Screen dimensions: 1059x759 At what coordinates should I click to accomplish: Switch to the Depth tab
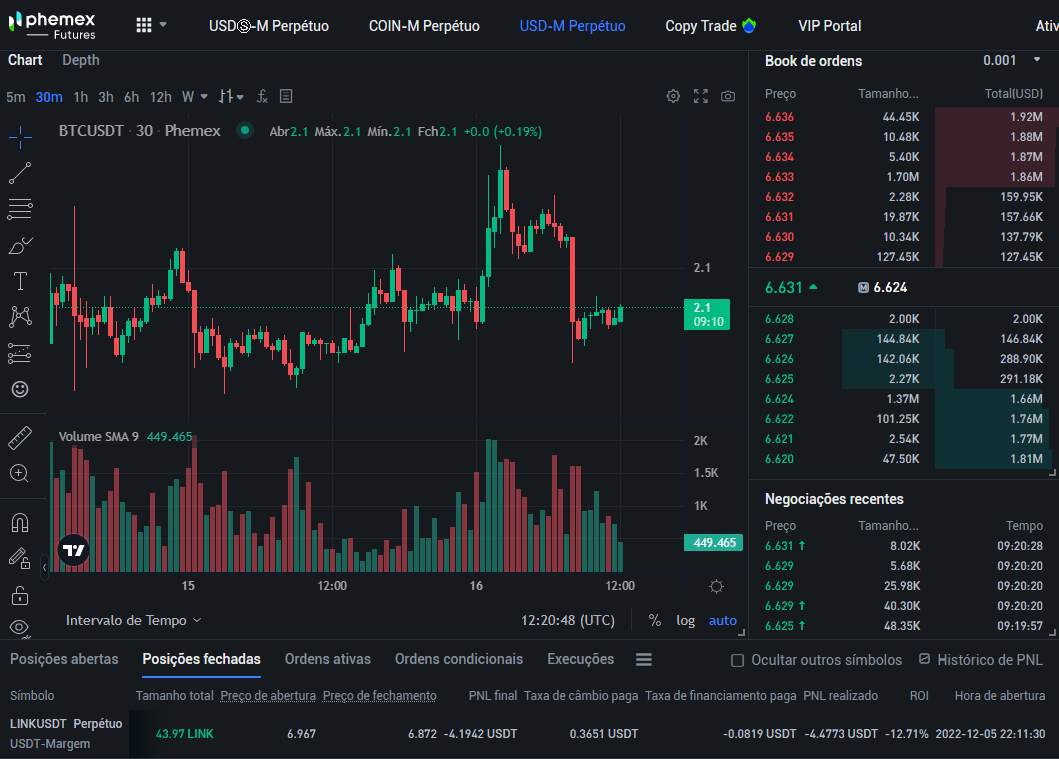(x=81, y=60)
